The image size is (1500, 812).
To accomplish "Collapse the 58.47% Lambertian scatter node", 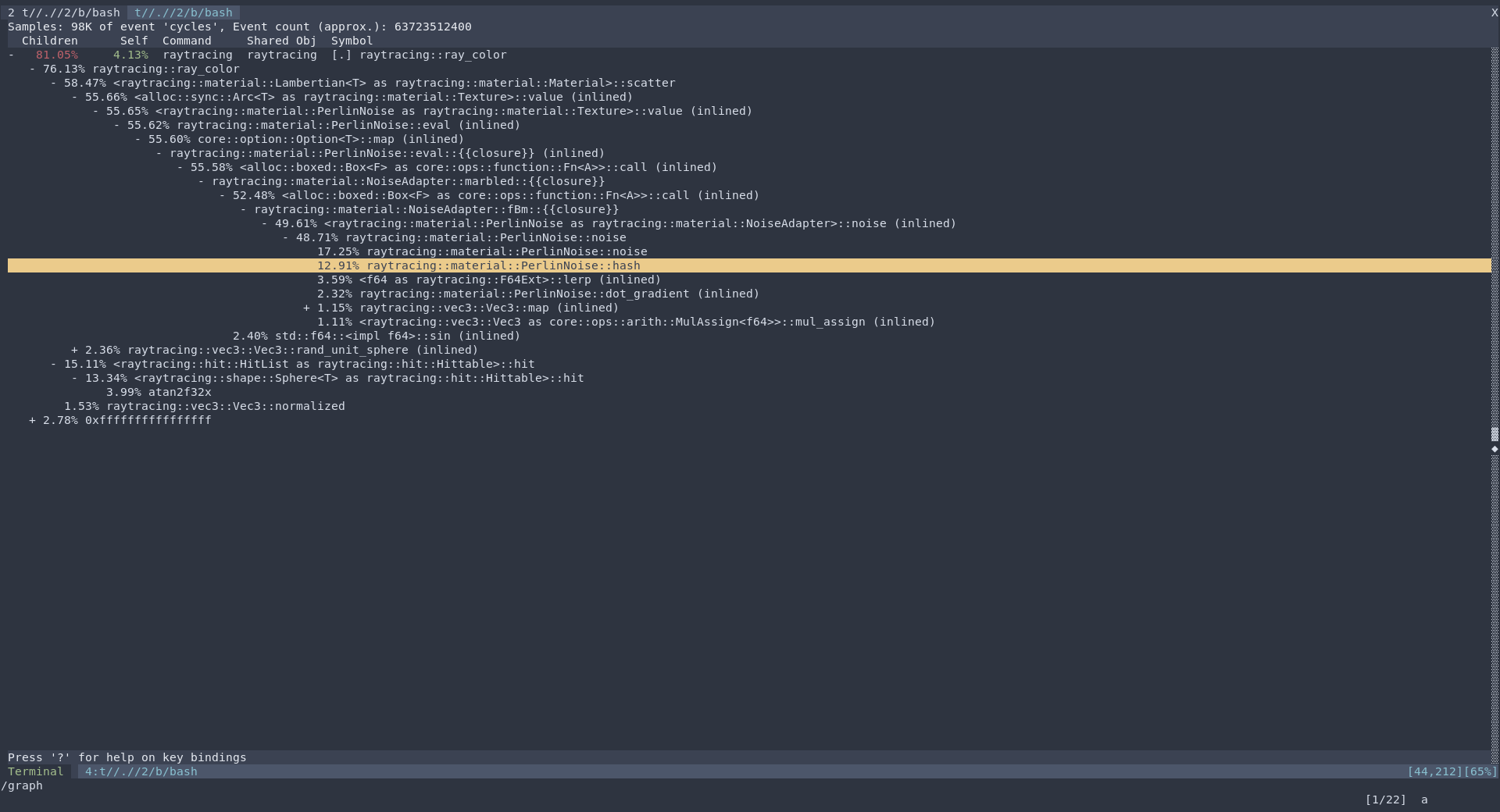I will coord(53,84).
